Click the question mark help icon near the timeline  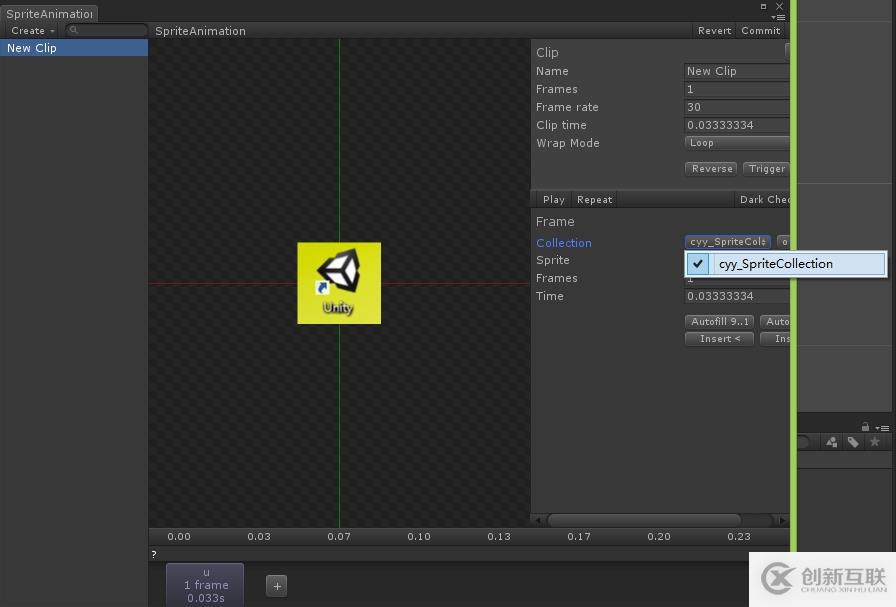[x=153, y=553]
